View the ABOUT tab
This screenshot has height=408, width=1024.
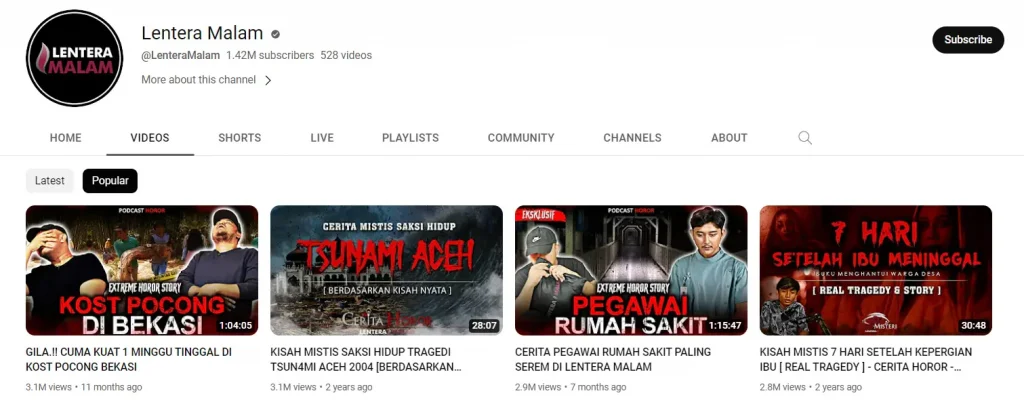(729, 138)
